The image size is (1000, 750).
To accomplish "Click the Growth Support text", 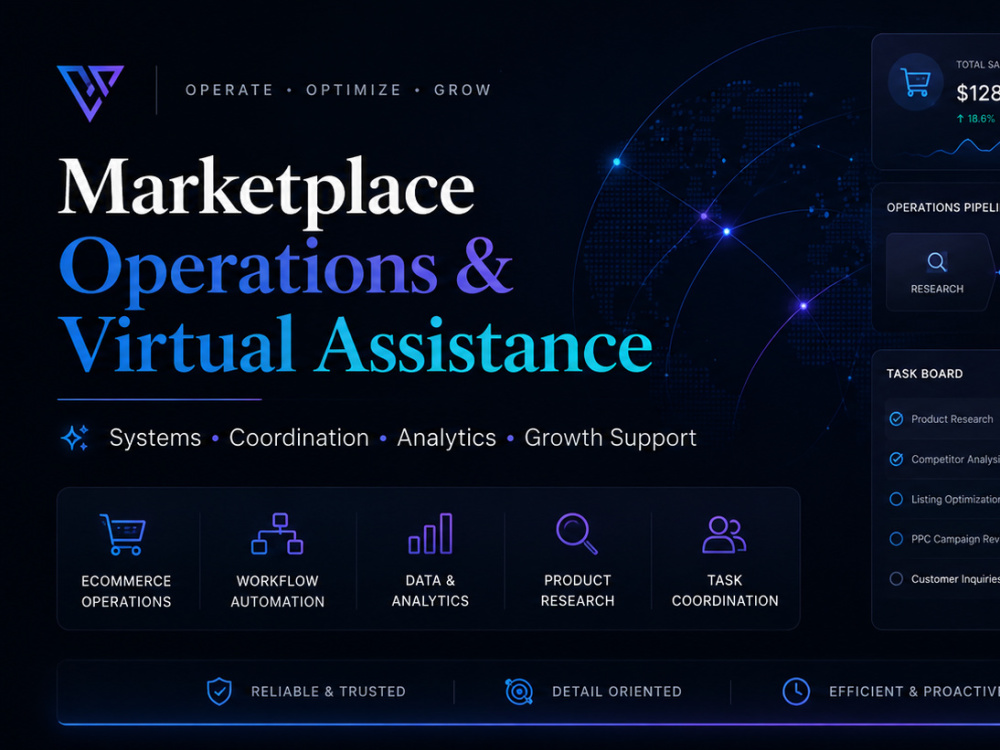I will (x=610, y=439).
